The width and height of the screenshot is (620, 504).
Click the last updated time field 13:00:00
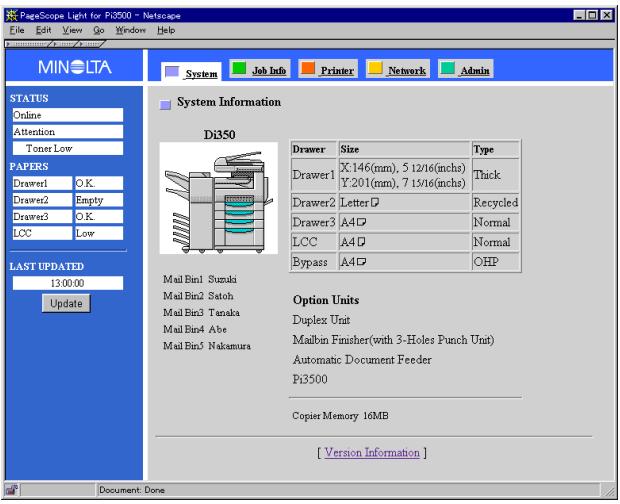click(68, 283)
